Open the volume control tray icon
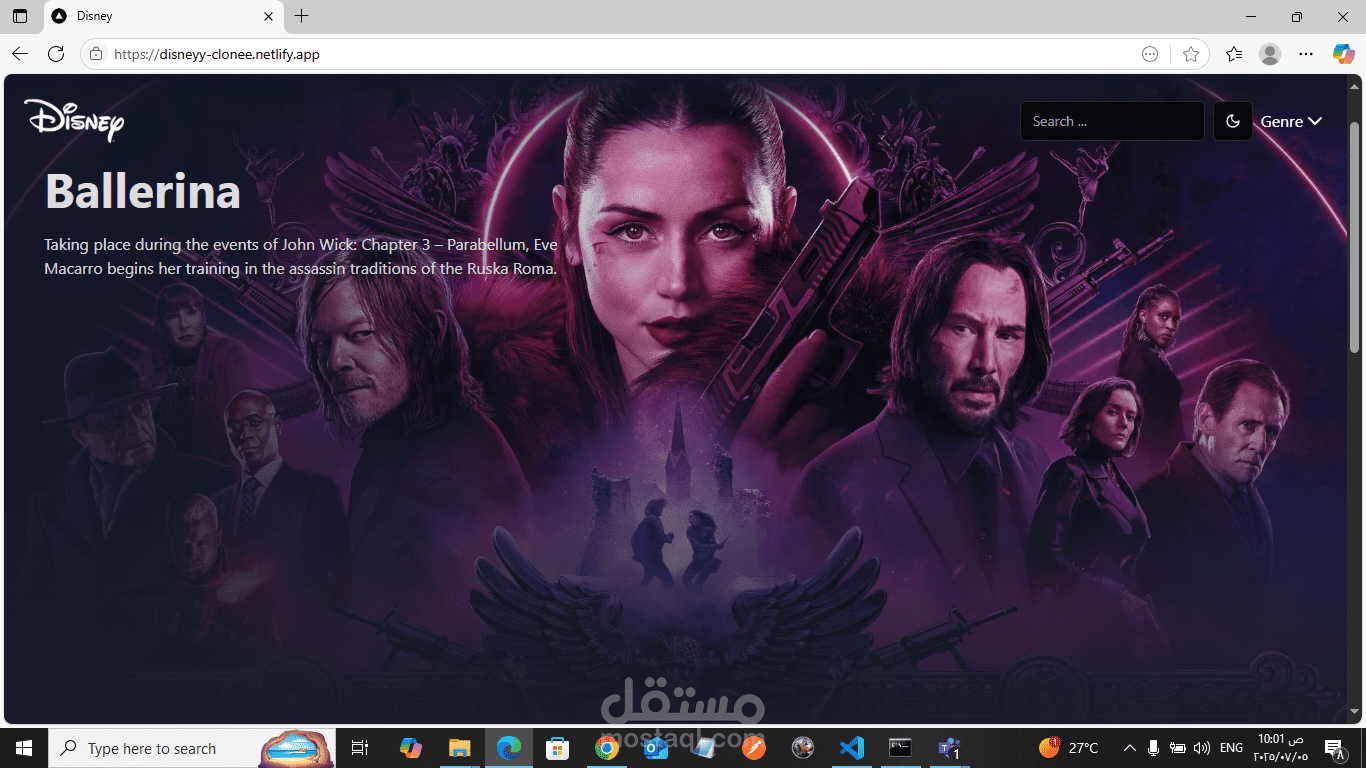This screenshot has height=768, width=1366. click(x=1202, y=748)
